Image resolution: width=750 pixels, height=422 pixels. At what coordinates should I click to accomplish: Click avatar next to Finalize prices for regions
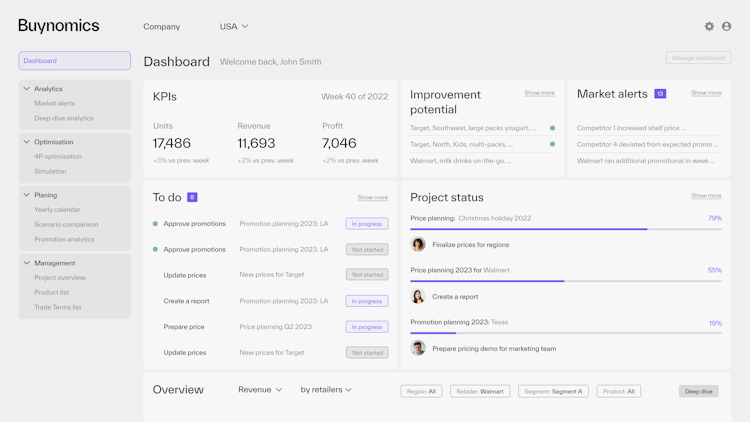tap(418, 245)
